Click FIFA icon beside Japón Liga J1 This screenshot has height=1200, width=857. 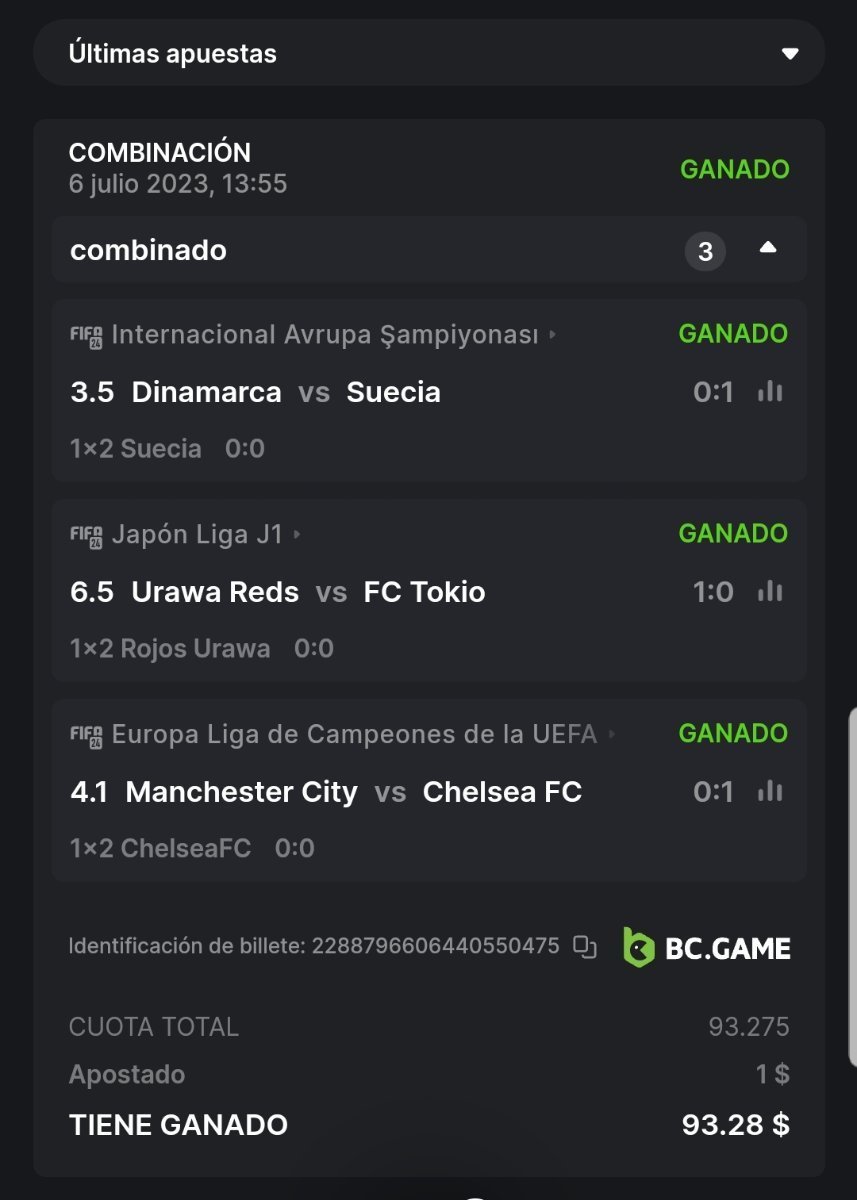click(x=86, y=535)
